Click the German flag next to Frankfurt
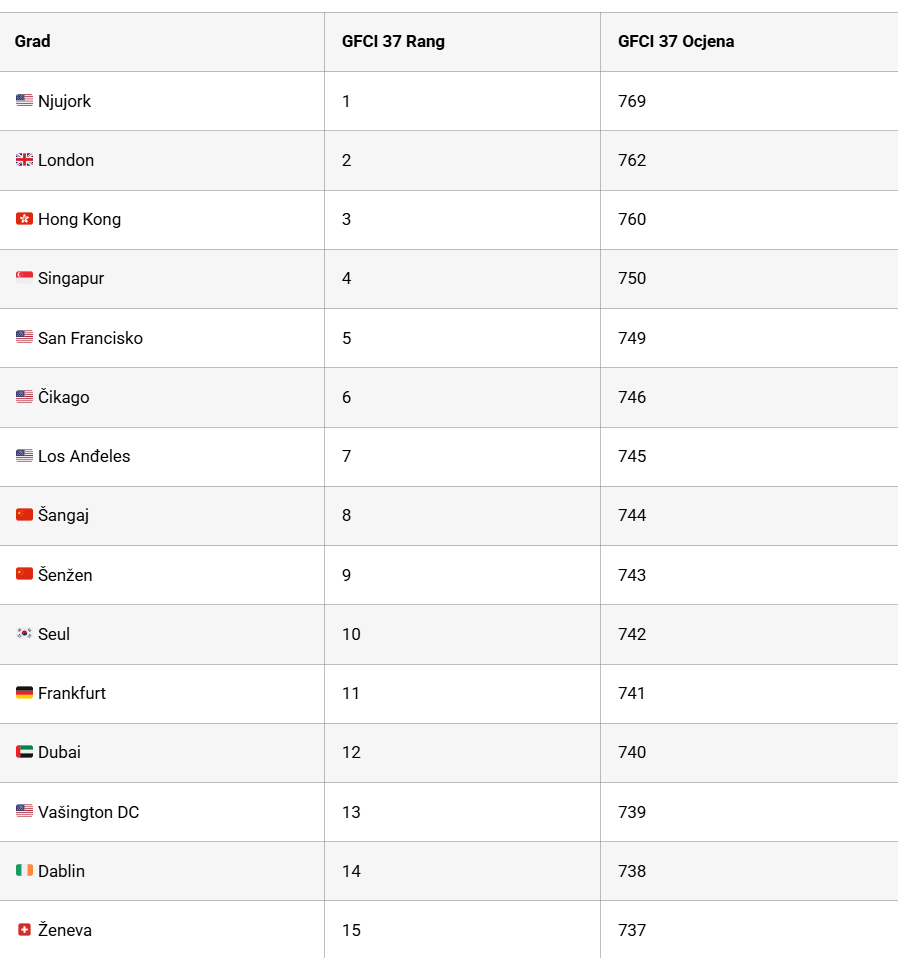Screen dimensions: 898x958 point(24,693)
